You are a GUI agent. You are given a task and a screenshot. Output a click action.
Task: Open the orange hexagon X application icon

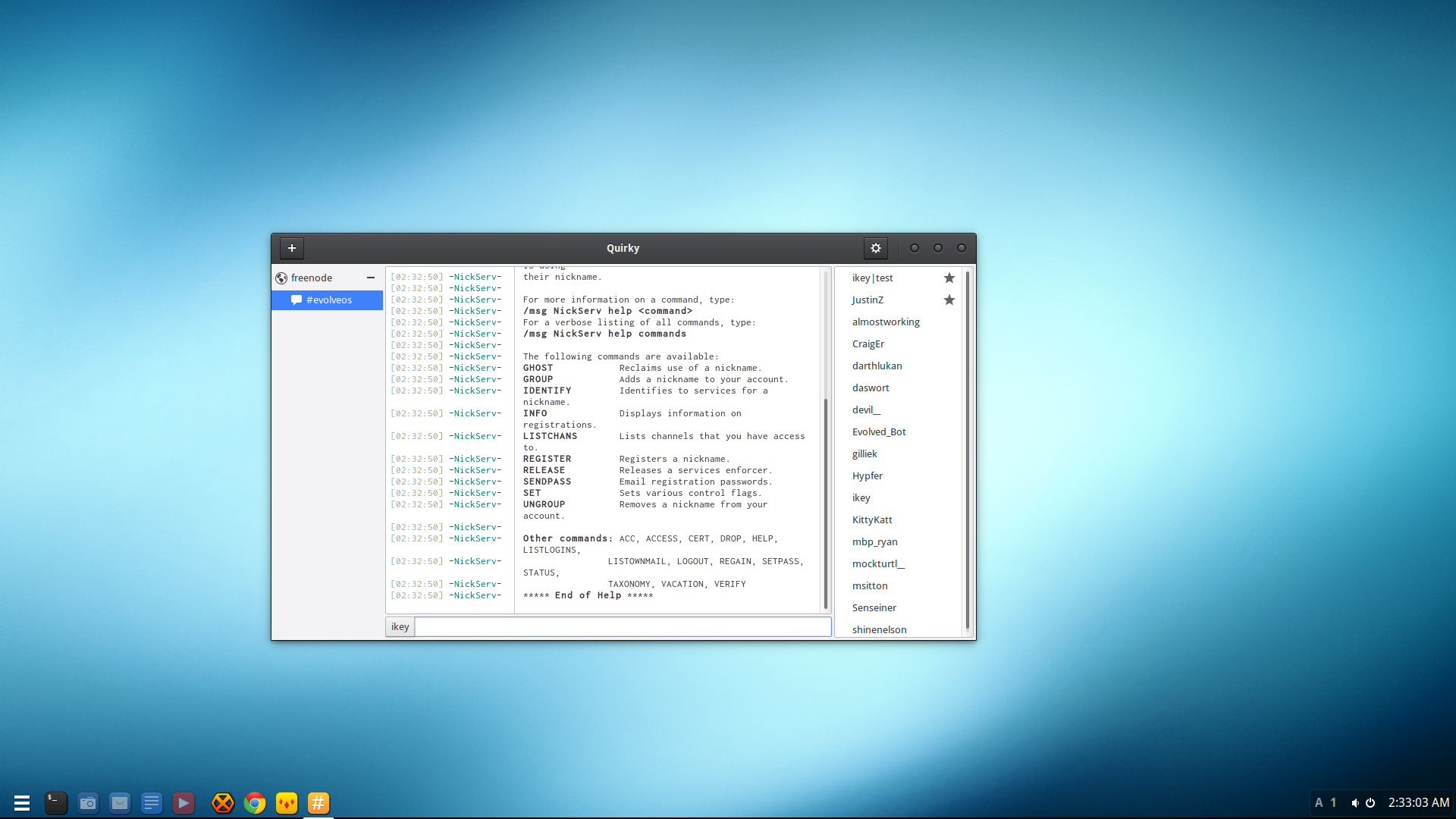(223, 802)
